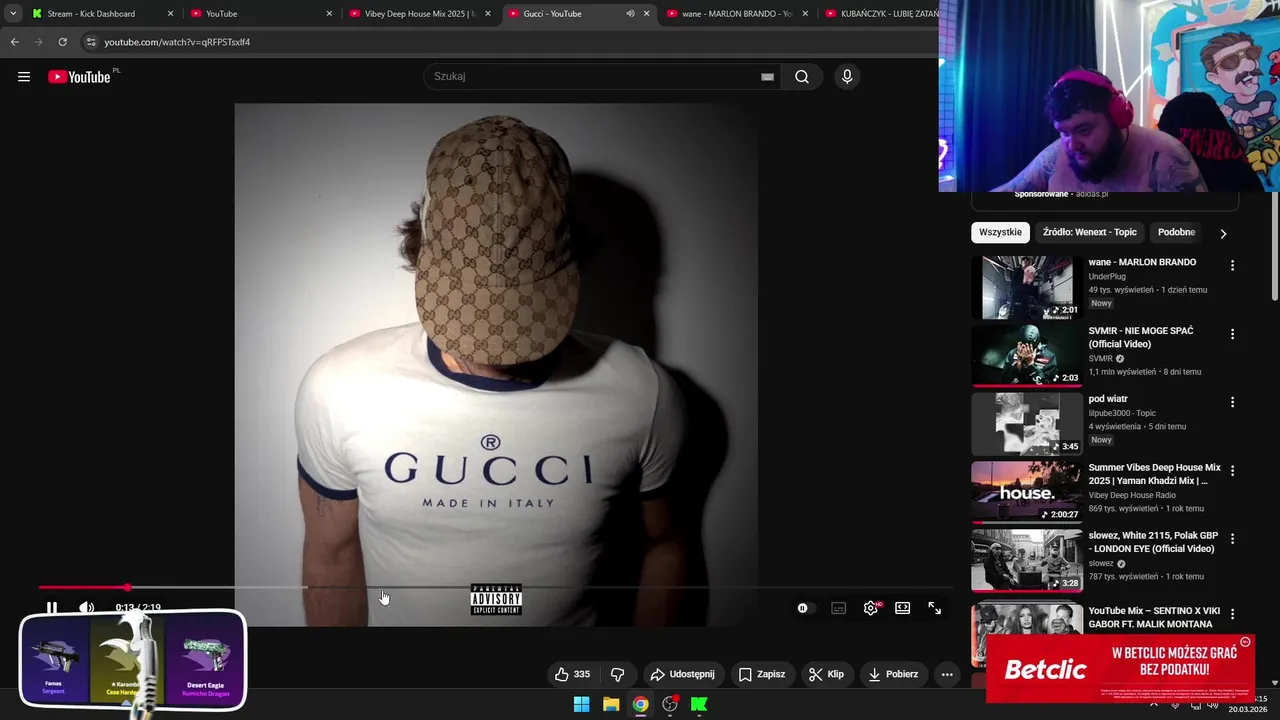1280x720 pixels.
Task: Seek on the video progress bar
Action: click(495, 587)
